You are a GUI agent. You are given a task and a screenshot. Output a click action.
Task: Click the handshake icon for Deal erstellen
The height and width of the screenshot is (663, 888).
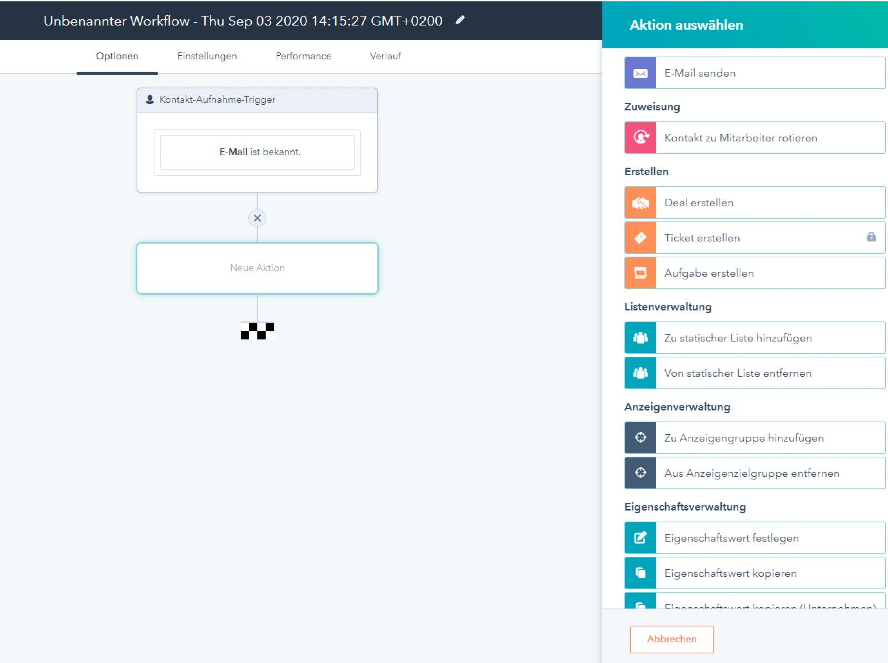click(640, 203)
